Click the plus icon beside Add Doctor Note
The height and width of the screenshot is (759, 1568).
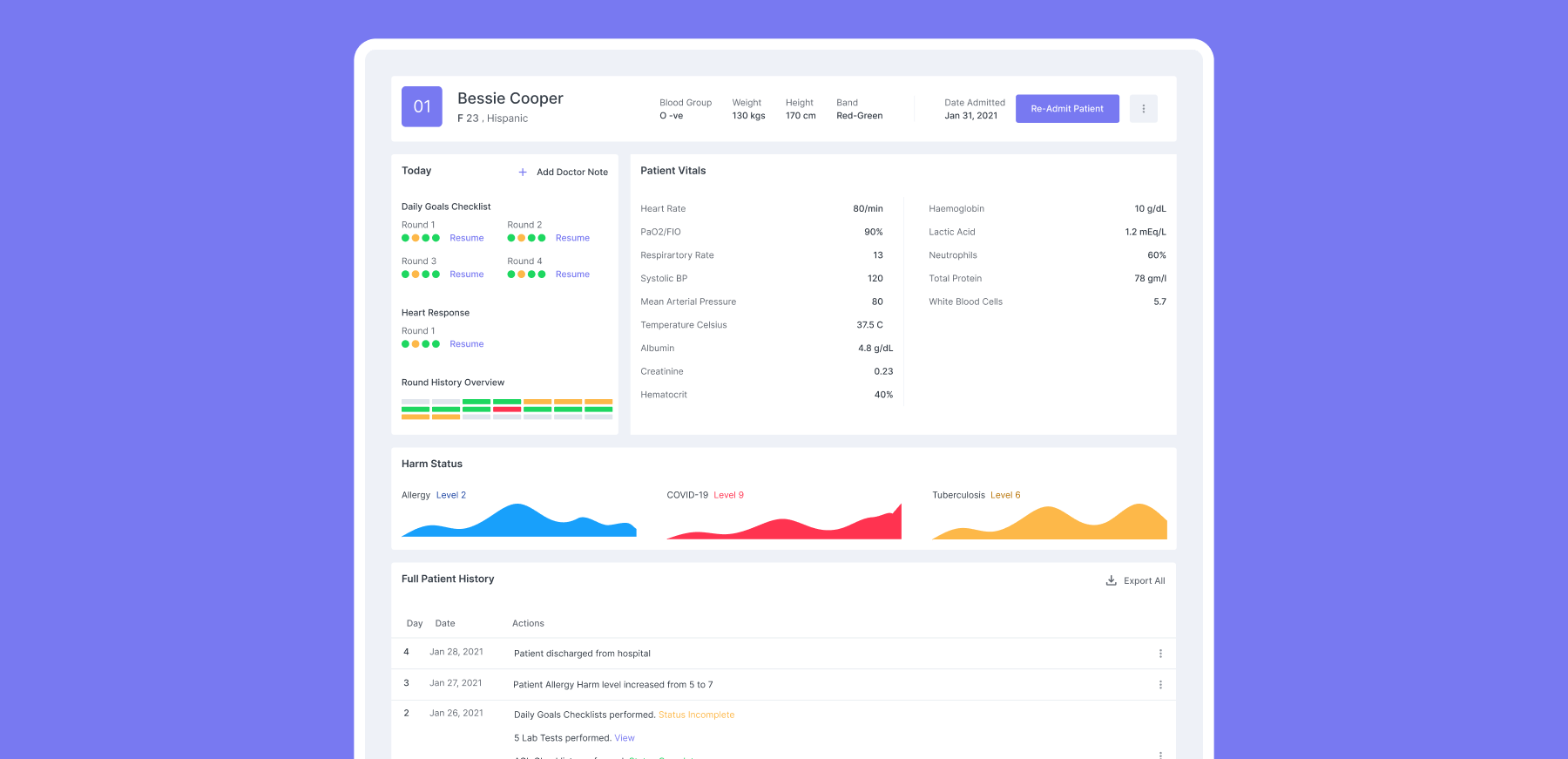tap(523, 173)
